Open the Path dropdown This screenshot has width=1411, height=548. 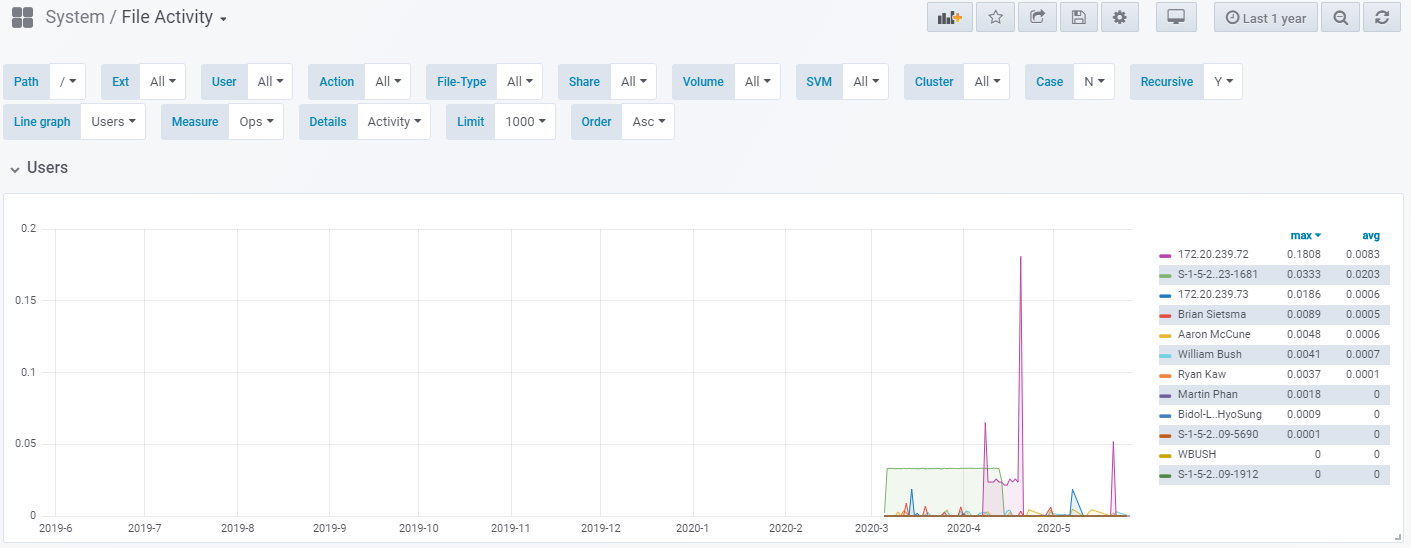point(68,82)
